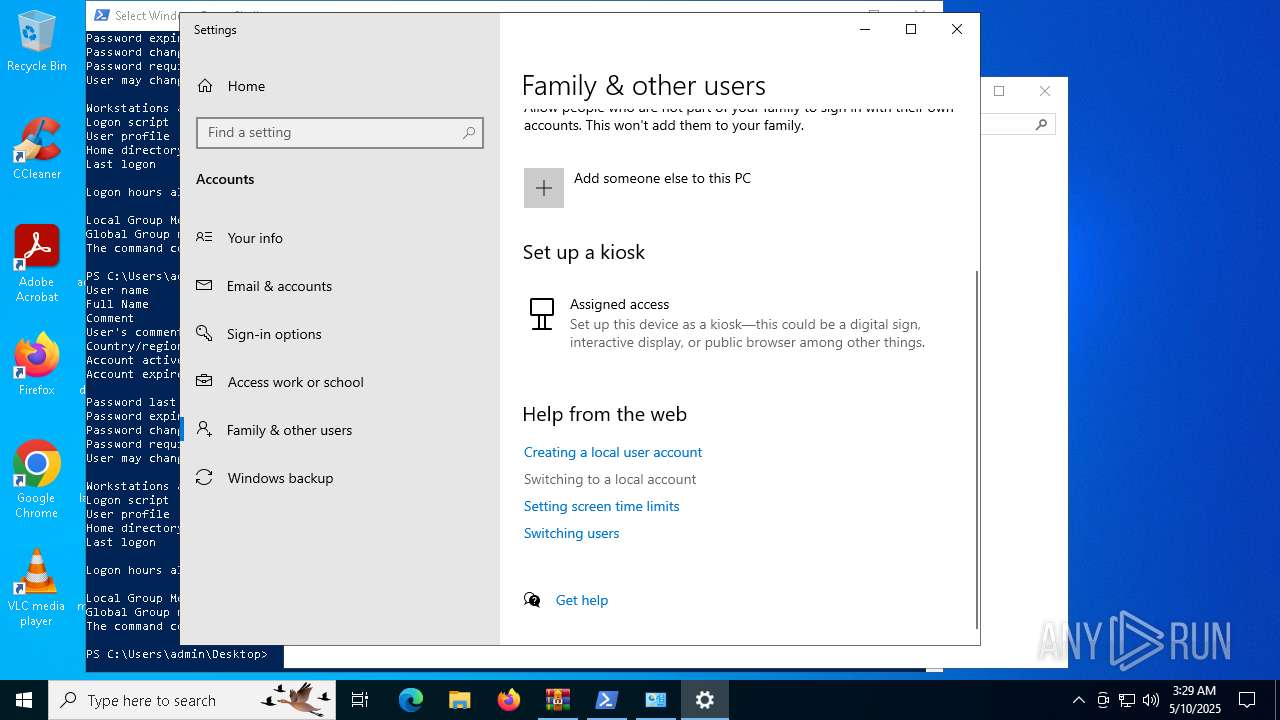Open Creating a local user account link

pos(613,452)
